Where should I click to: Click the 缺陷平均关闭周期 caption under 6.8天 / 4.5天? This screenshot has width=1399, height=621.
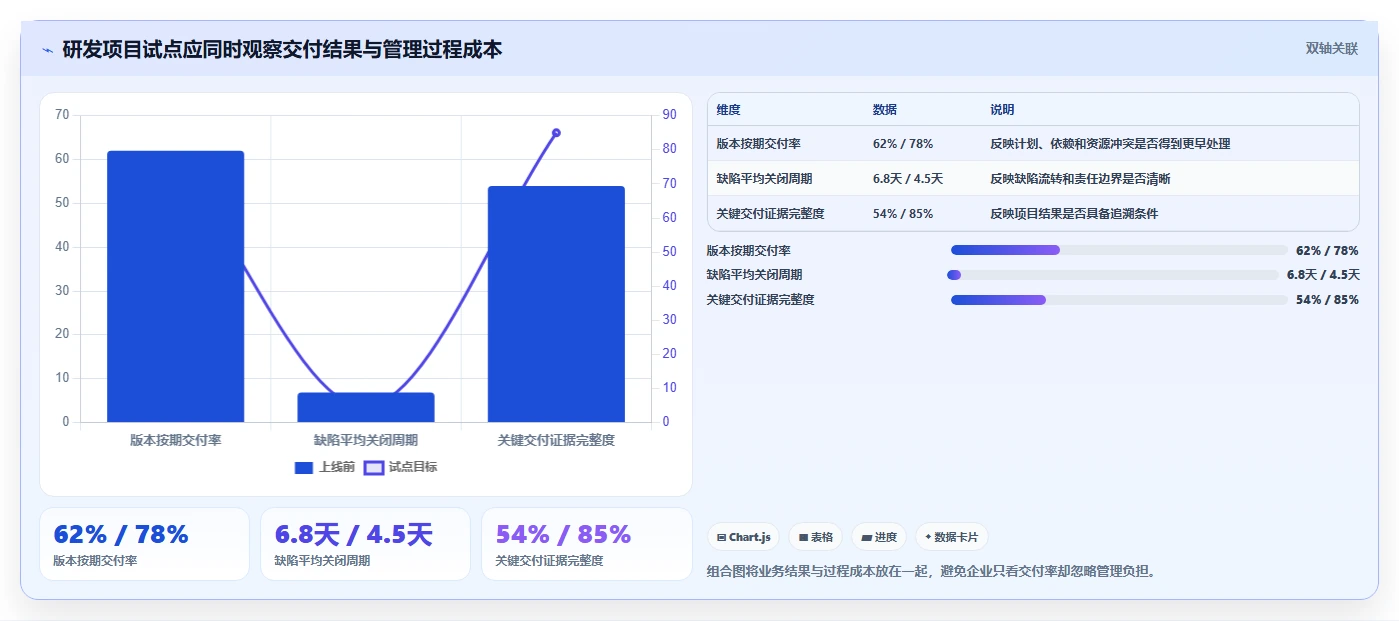tap(322, 561)
